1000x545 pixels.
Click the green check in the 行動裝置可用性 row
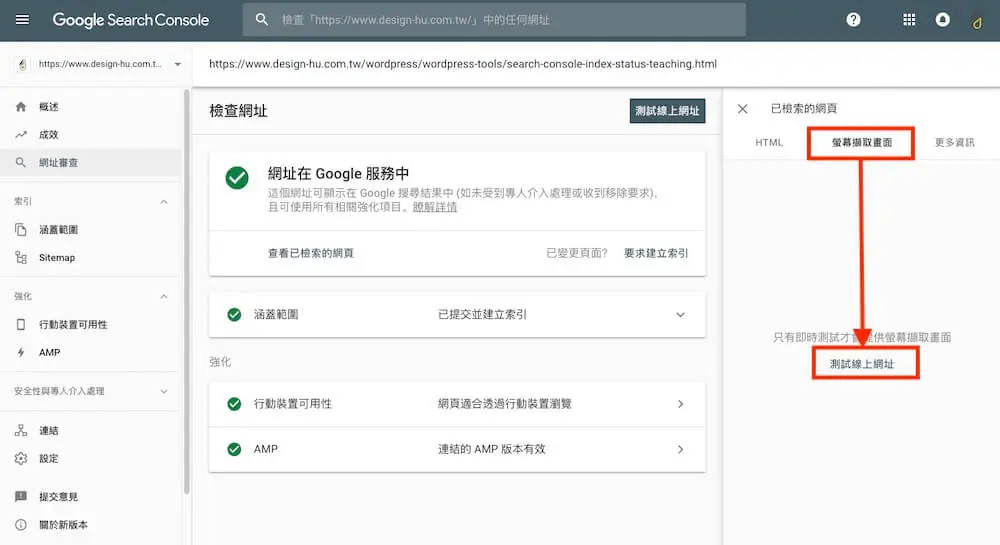(x=234, y=403)
